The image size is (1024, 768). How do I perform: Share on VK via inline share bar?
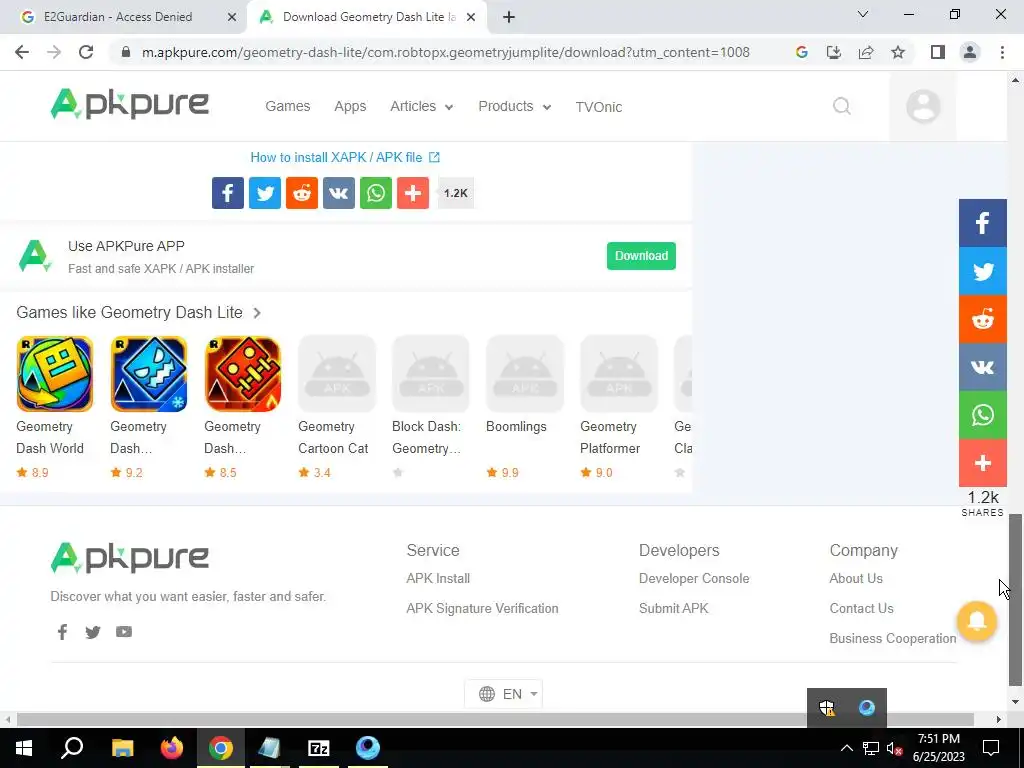coord(339,193)
